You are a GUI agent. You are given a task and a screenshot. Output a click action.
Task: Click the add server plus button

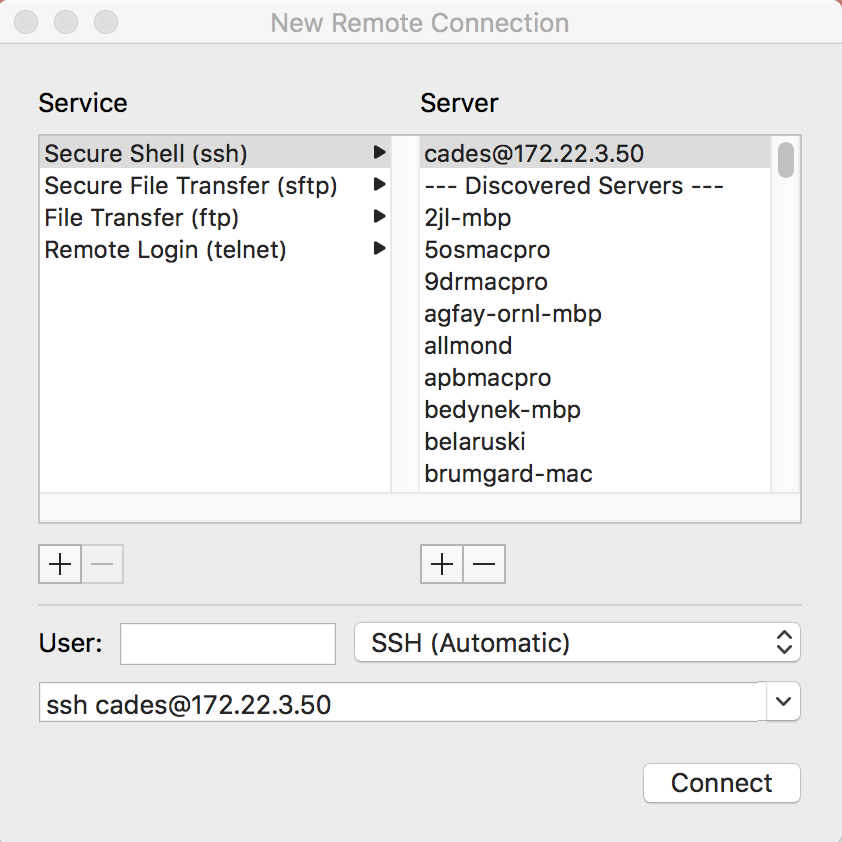pos(441,565)
